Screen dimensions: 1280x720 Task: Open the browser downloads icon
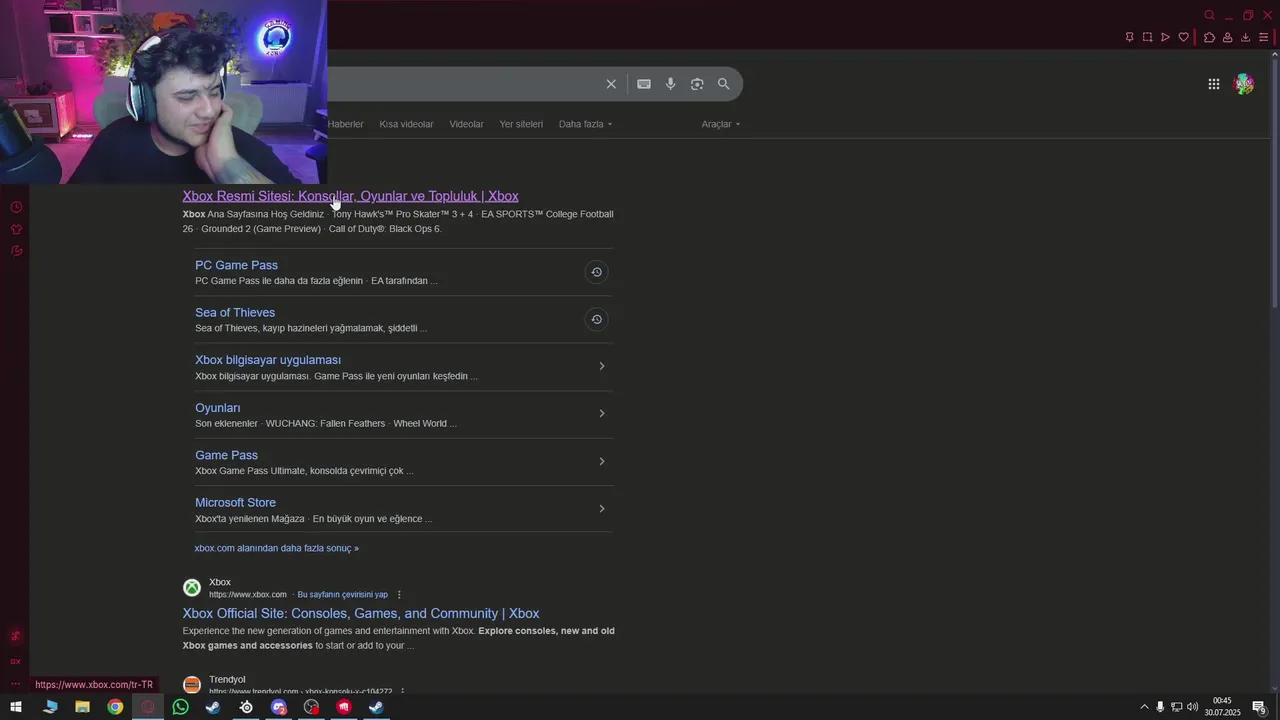tap(1245, 37)
